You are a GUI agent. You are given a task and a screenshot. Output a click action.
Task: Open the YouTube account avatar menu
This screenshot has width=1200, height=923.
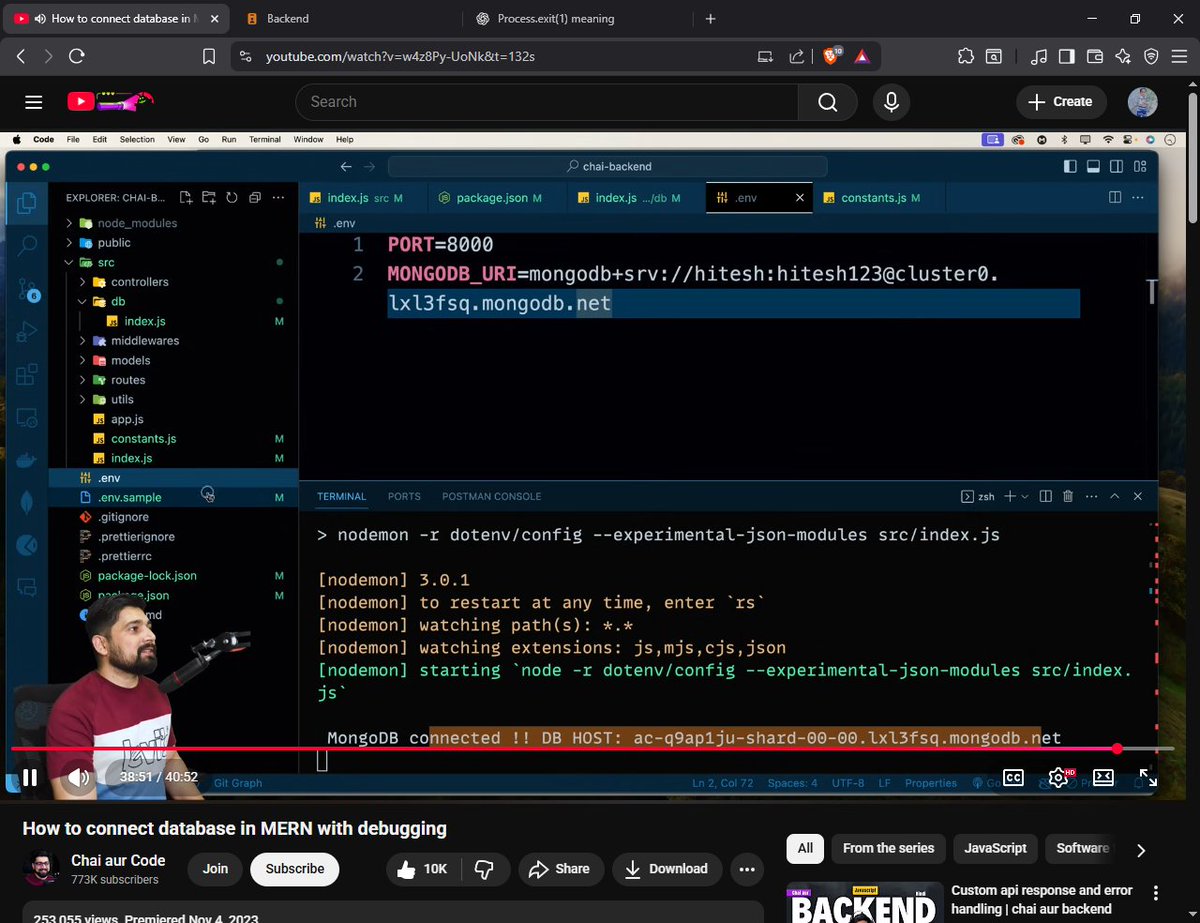pyautogui.click(x=1142, y=102)
